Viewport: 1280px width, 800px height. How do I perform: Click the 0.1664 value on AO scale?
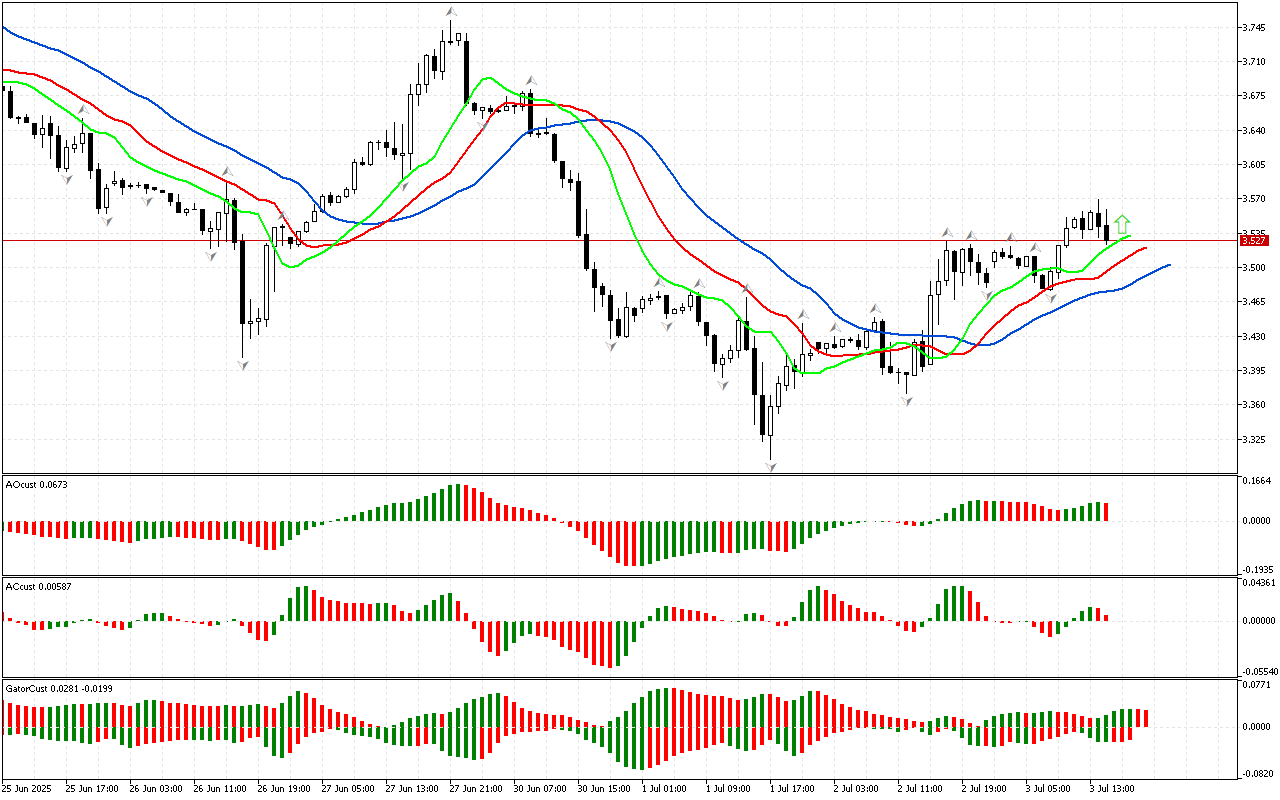click(x=1257, y=481)
